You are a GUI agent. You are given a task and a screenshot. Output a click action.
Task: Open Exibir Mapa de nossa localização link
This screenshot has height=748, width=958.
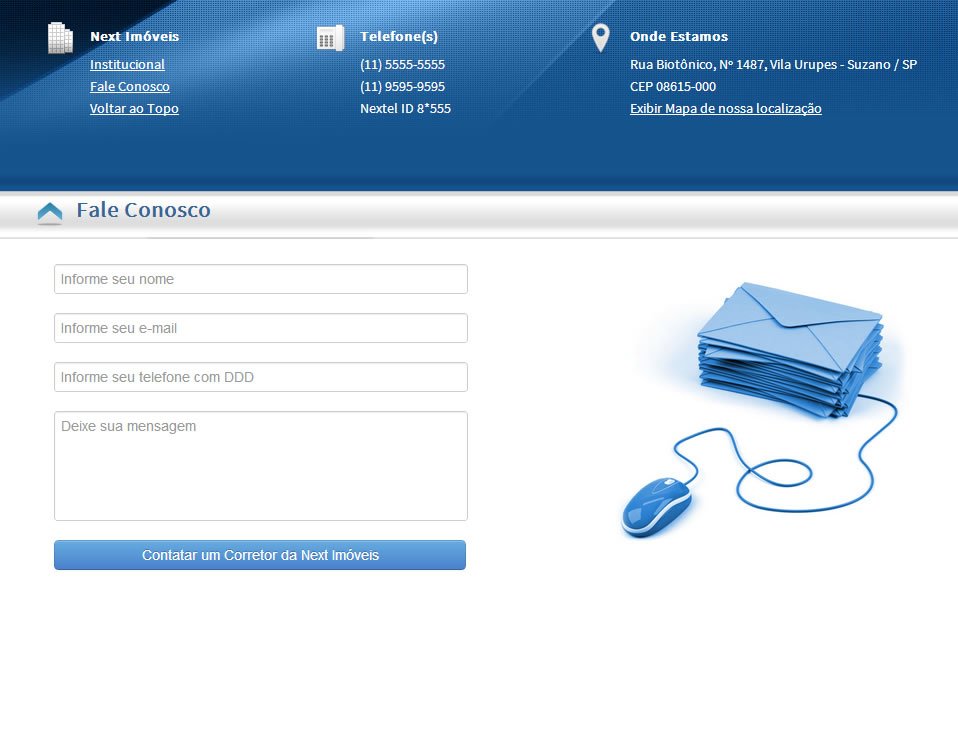pos(725,108)
